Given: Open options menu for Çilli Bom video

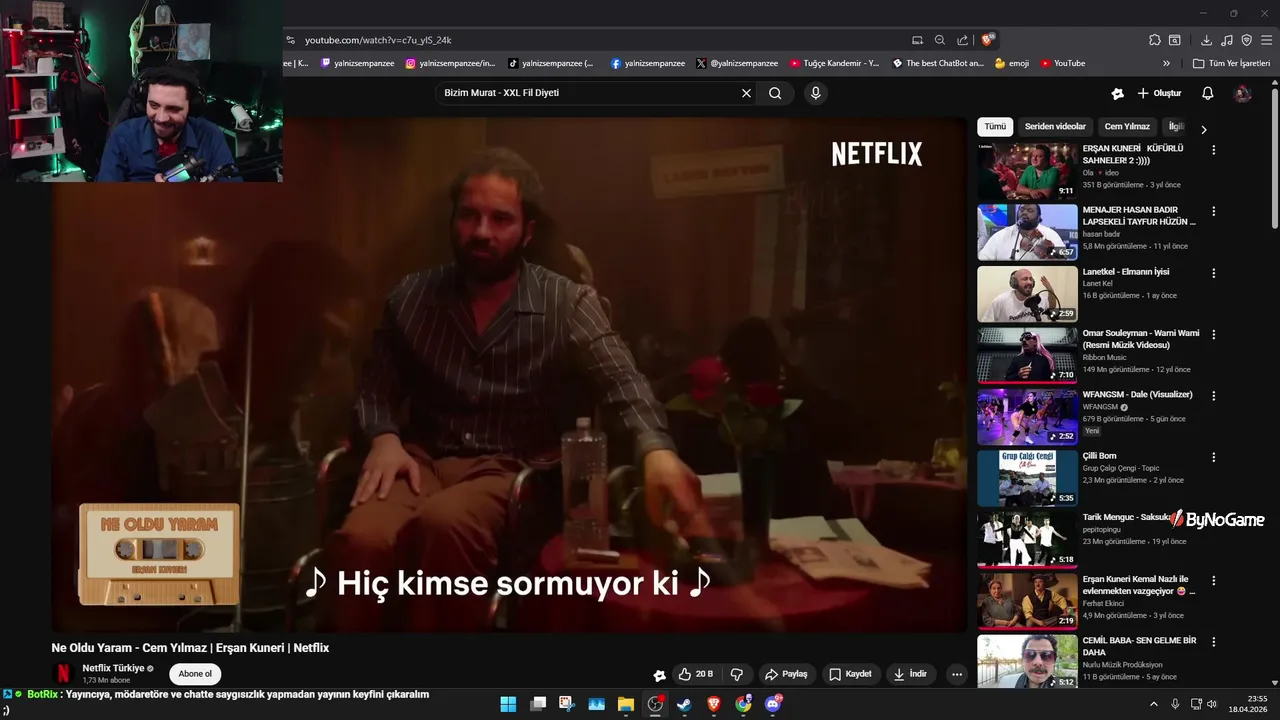Looking at the screenshot, I should pyautogui.click(x=1214, y=458).
